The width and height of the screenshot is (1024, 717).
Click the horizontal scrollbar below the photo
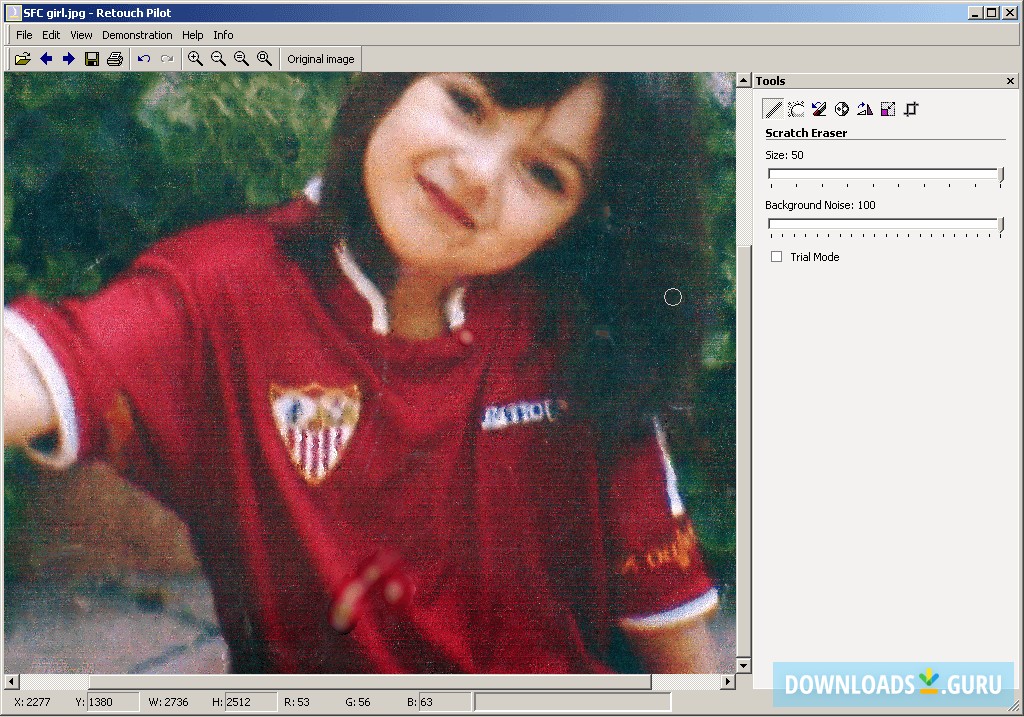370,681
